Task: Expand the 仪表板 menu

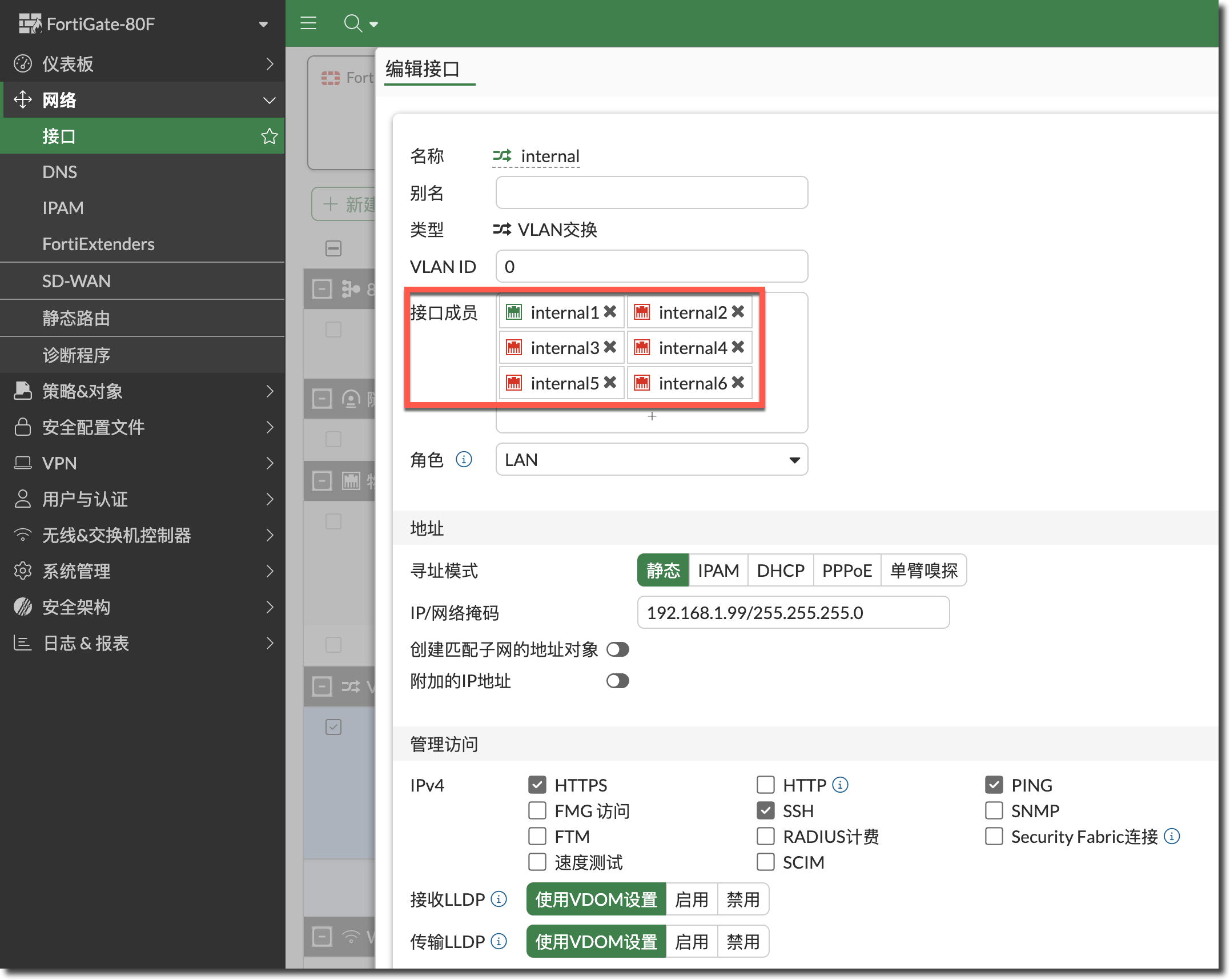Action: click(142, 64)
